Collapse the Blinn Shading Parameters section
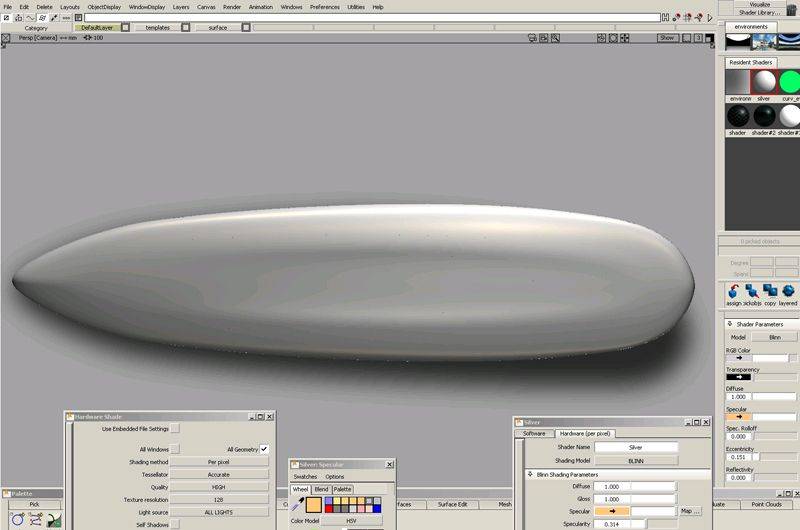The height and width of the screenshot is (530, 800). pos(530,474)
